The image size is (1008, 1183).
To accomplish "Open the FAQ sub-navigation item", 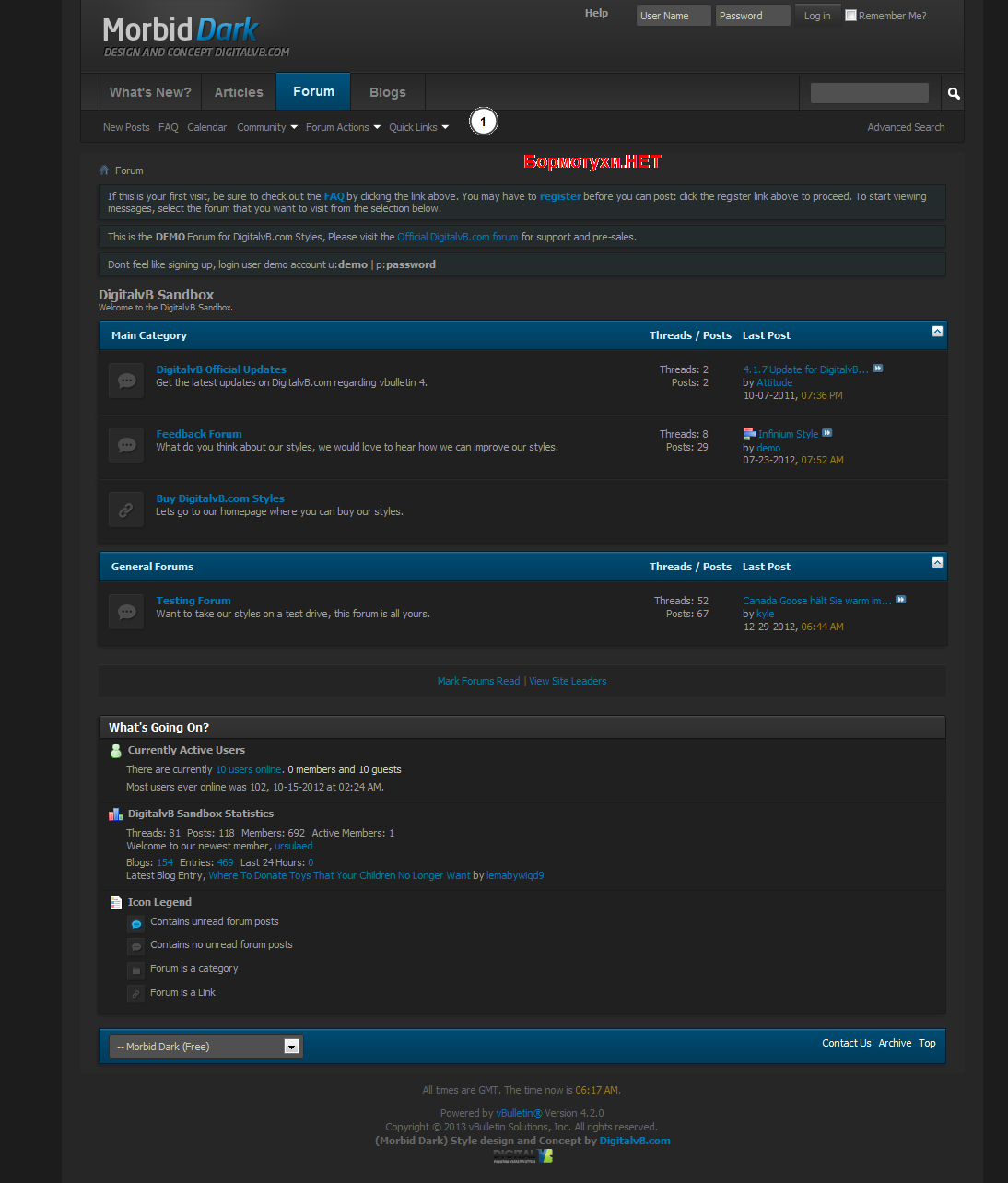I will 169,127.
